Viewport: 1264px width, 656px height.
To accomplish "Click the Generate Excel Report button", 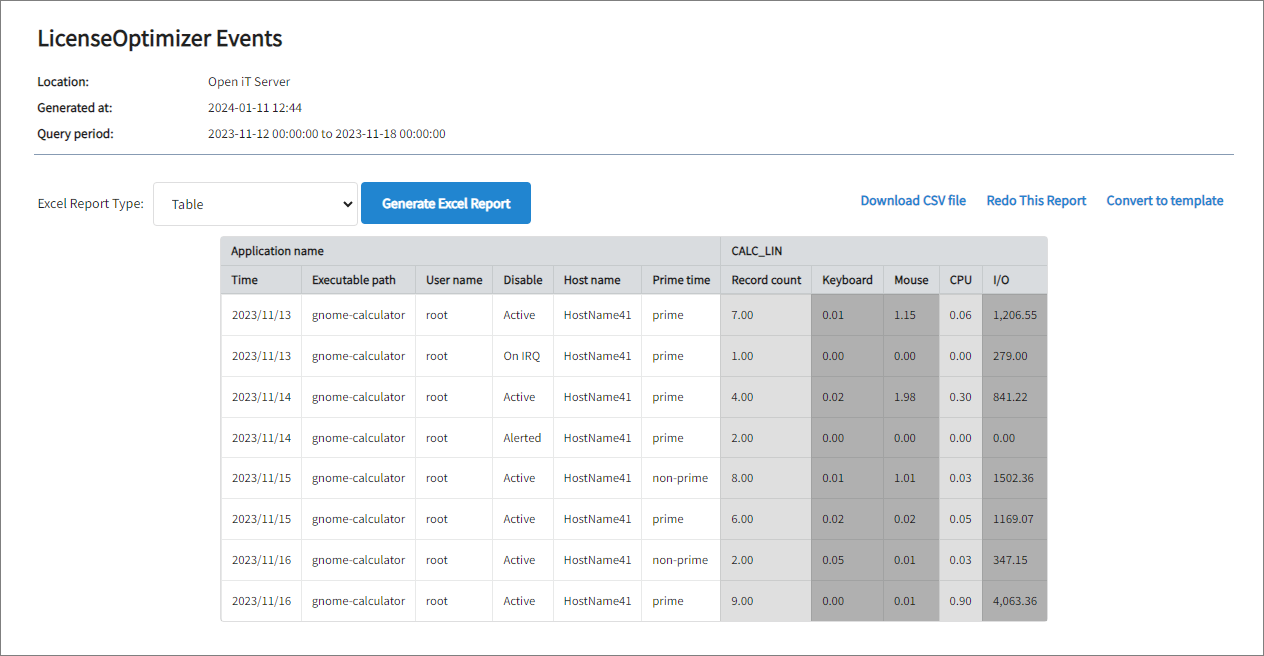I will point(445,203).
